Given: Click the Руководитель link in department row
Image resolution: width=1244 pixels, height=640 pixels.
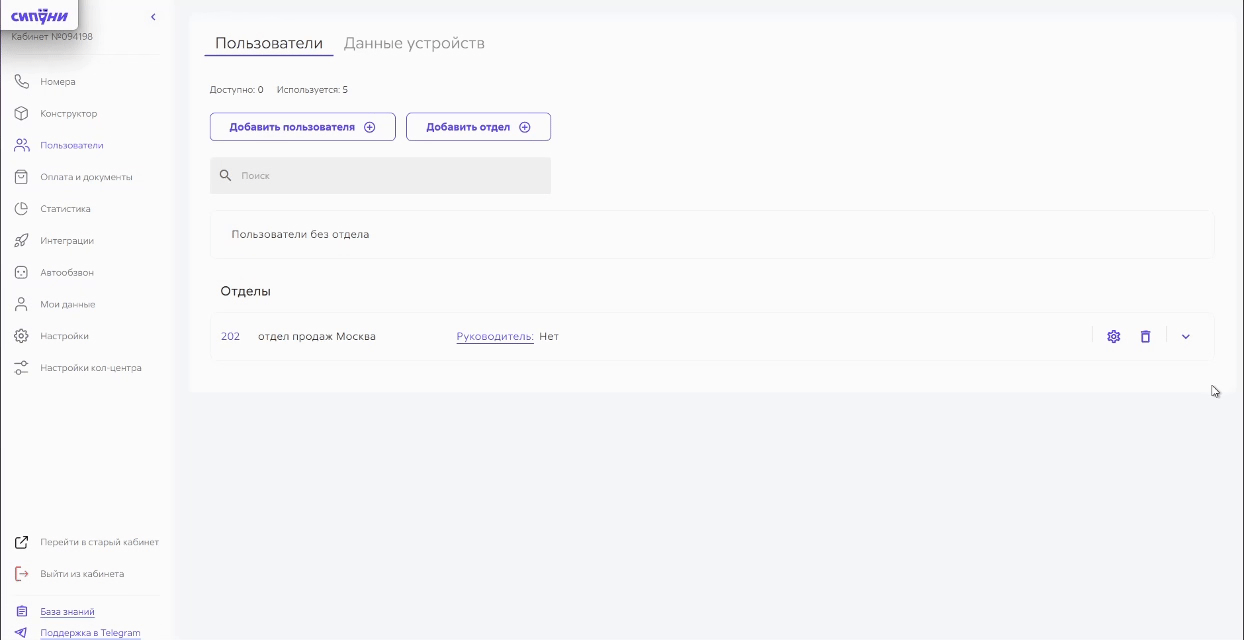Looking at the screenshot, I should 494,337.
